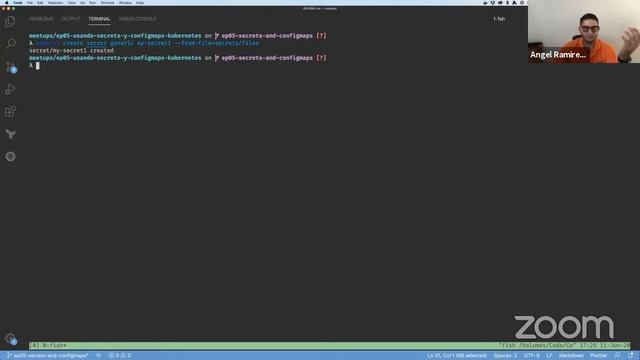Screen dimensions: 640x360
Task: Click the Angel Ramirez video thumbnail
Action: point(584,31)
